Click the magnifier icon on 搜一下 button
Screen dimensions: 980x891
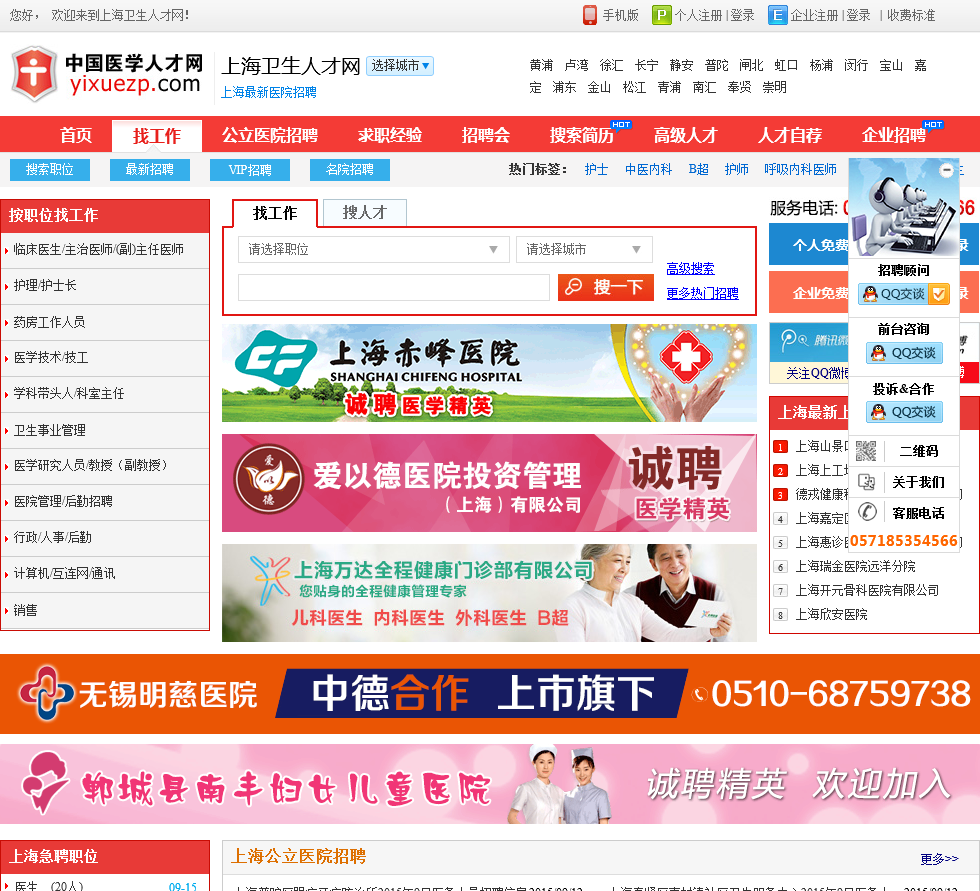[573, 287]
